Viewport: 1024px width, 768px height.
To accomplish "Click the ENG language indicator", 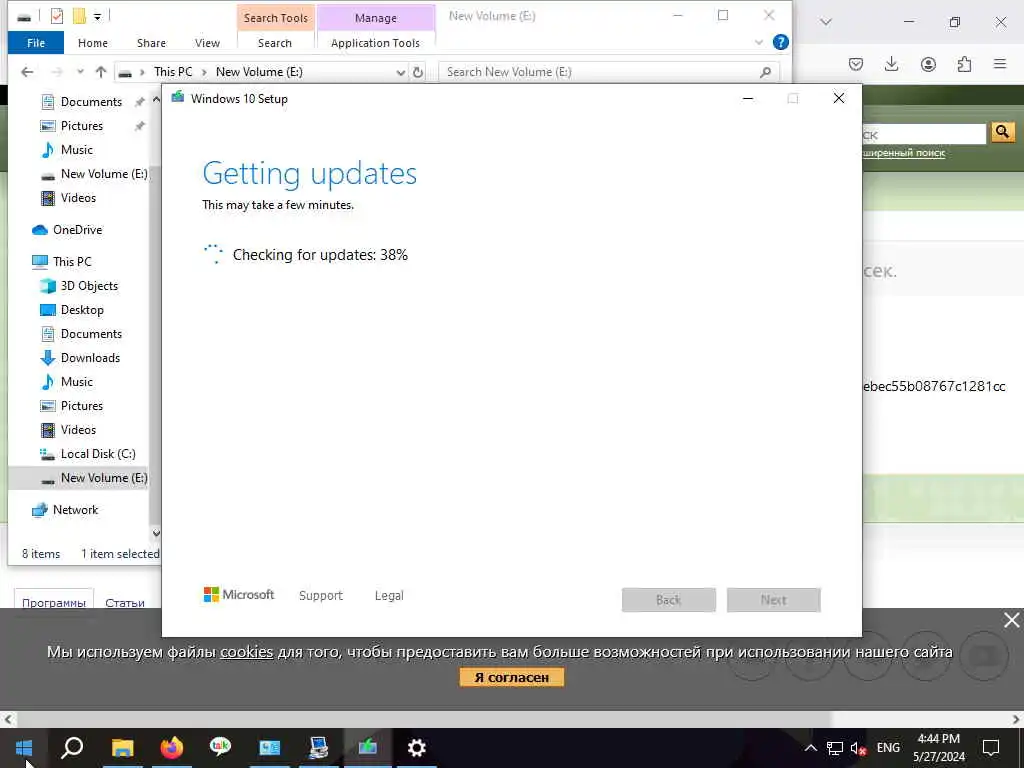I will [888, 748].
